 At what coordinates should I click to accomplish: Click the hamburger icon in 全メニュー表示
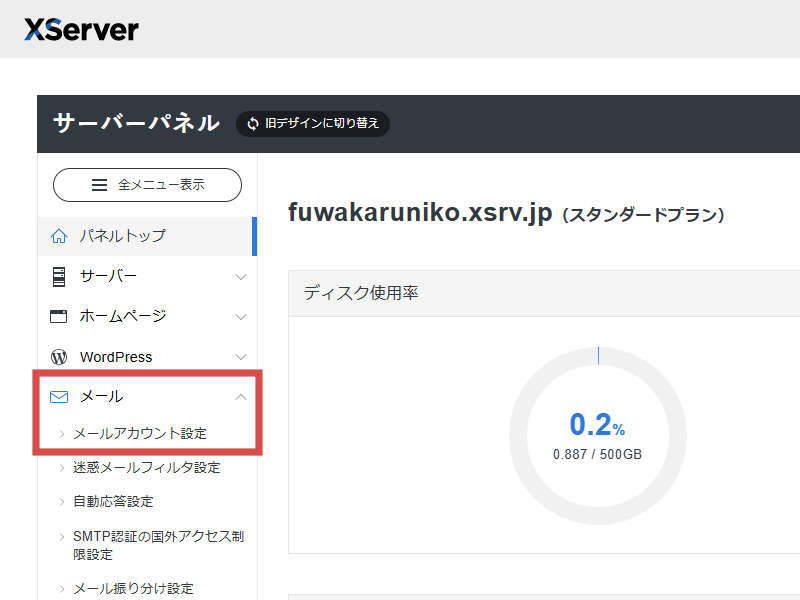(x=99, y=185)
